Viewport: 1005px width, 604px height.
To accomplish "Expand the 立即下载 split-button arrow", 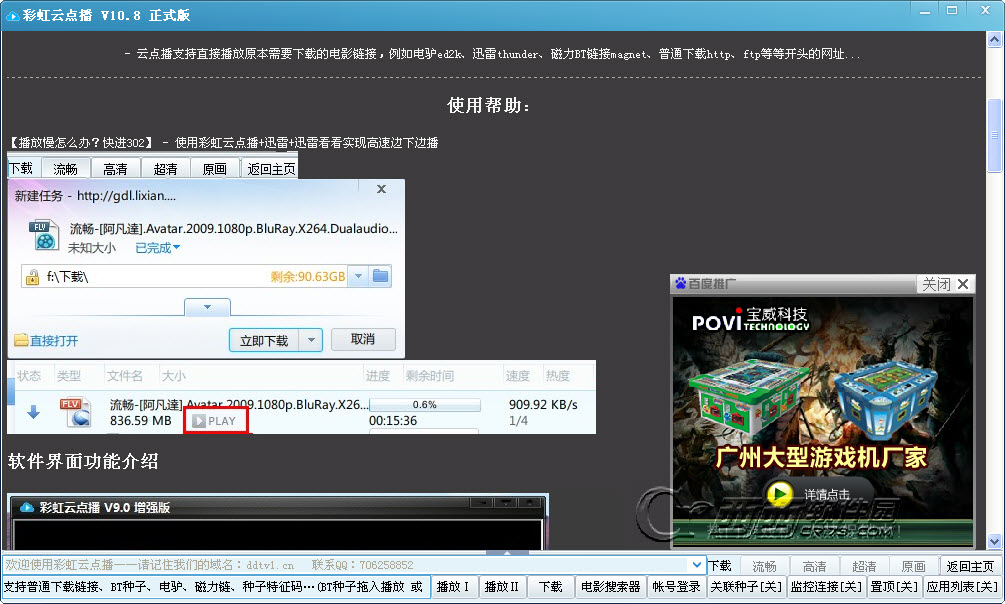I will pos(311,340).
